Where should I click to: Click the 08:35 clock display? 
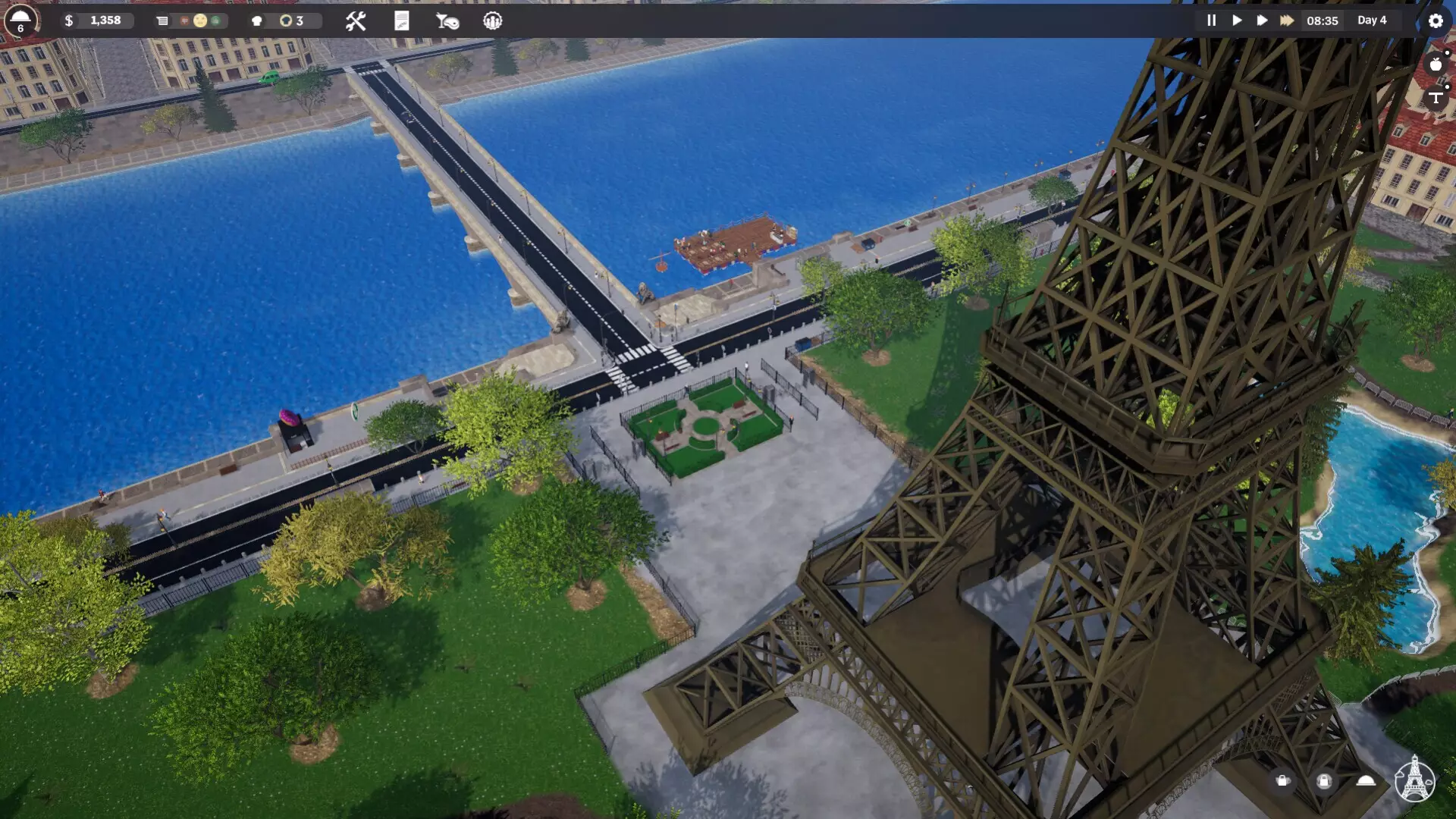[x=1321, y=20]
